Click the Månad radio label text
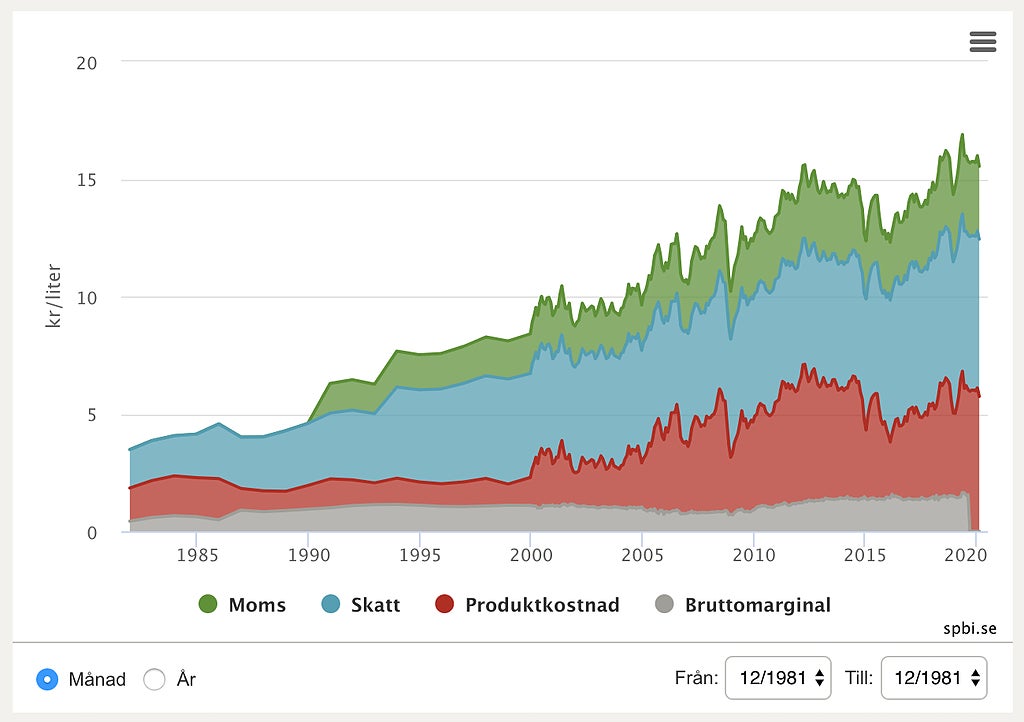Screen dimensions: 1024x722 [97, 679]
